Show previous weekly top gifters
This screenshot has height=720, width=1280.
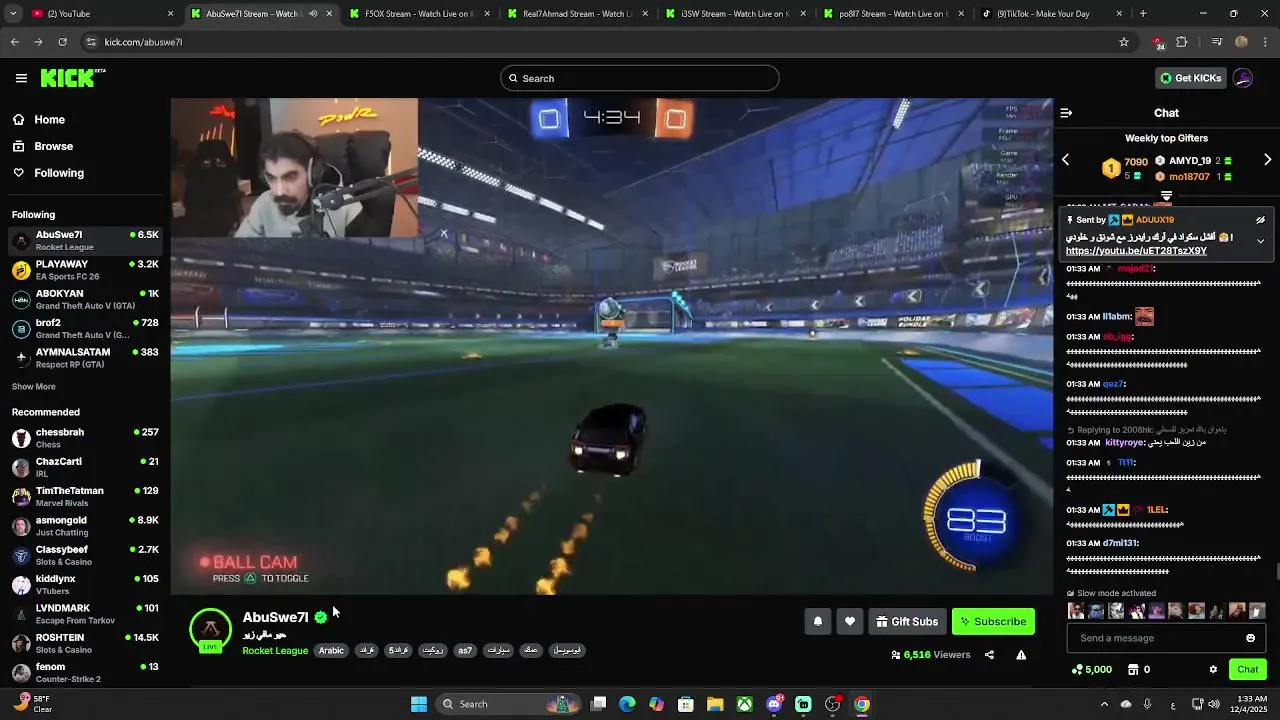[1065, 160]
